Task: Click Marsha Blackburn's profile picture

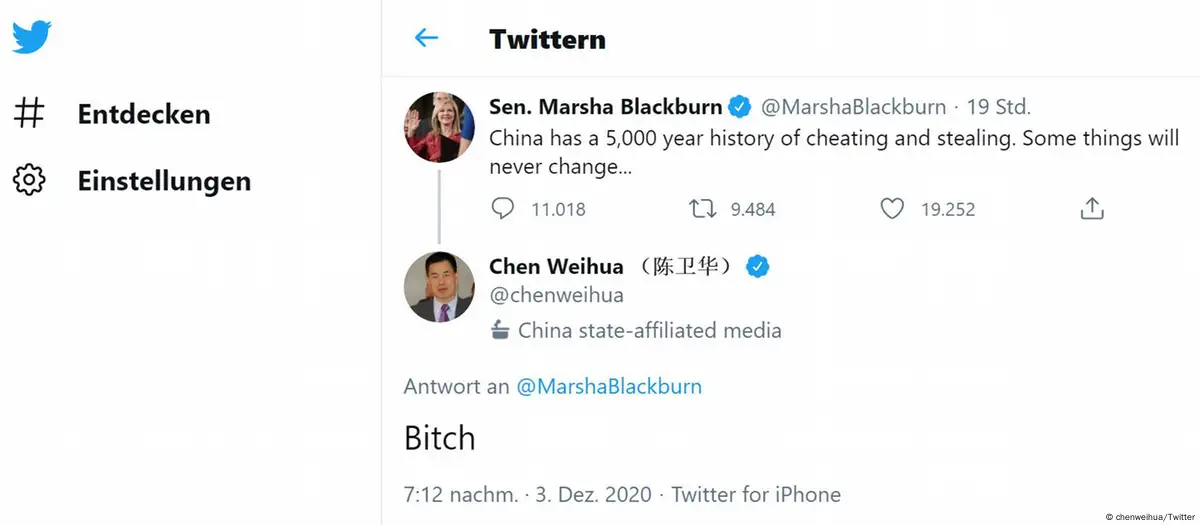Action: click(439, 127)
